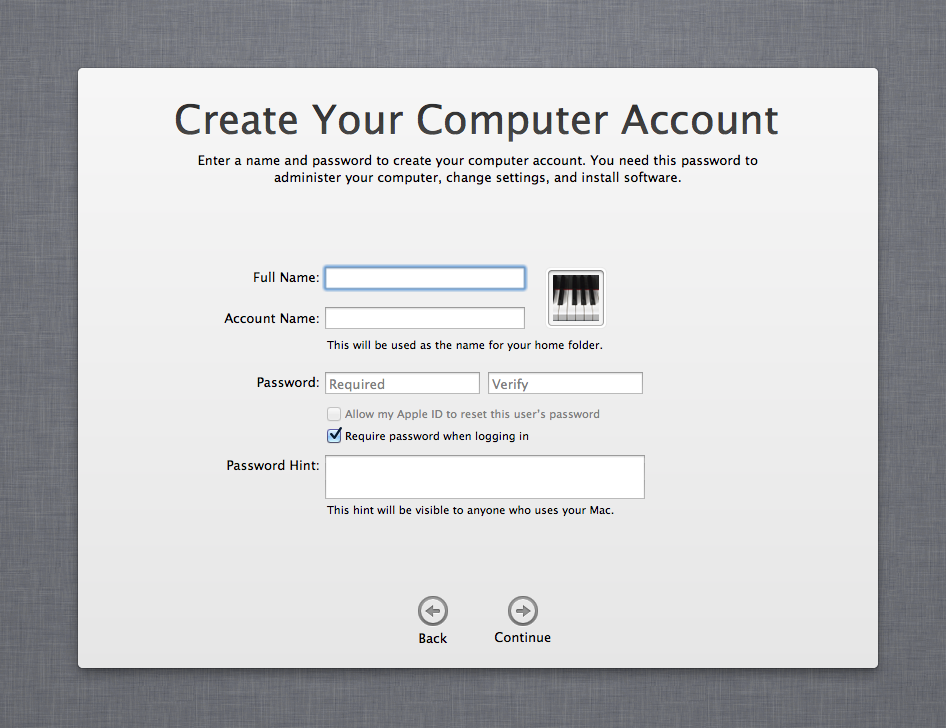Focus the Password Required field
This screenshot has height=728, width=946.
tap(402, 384)
